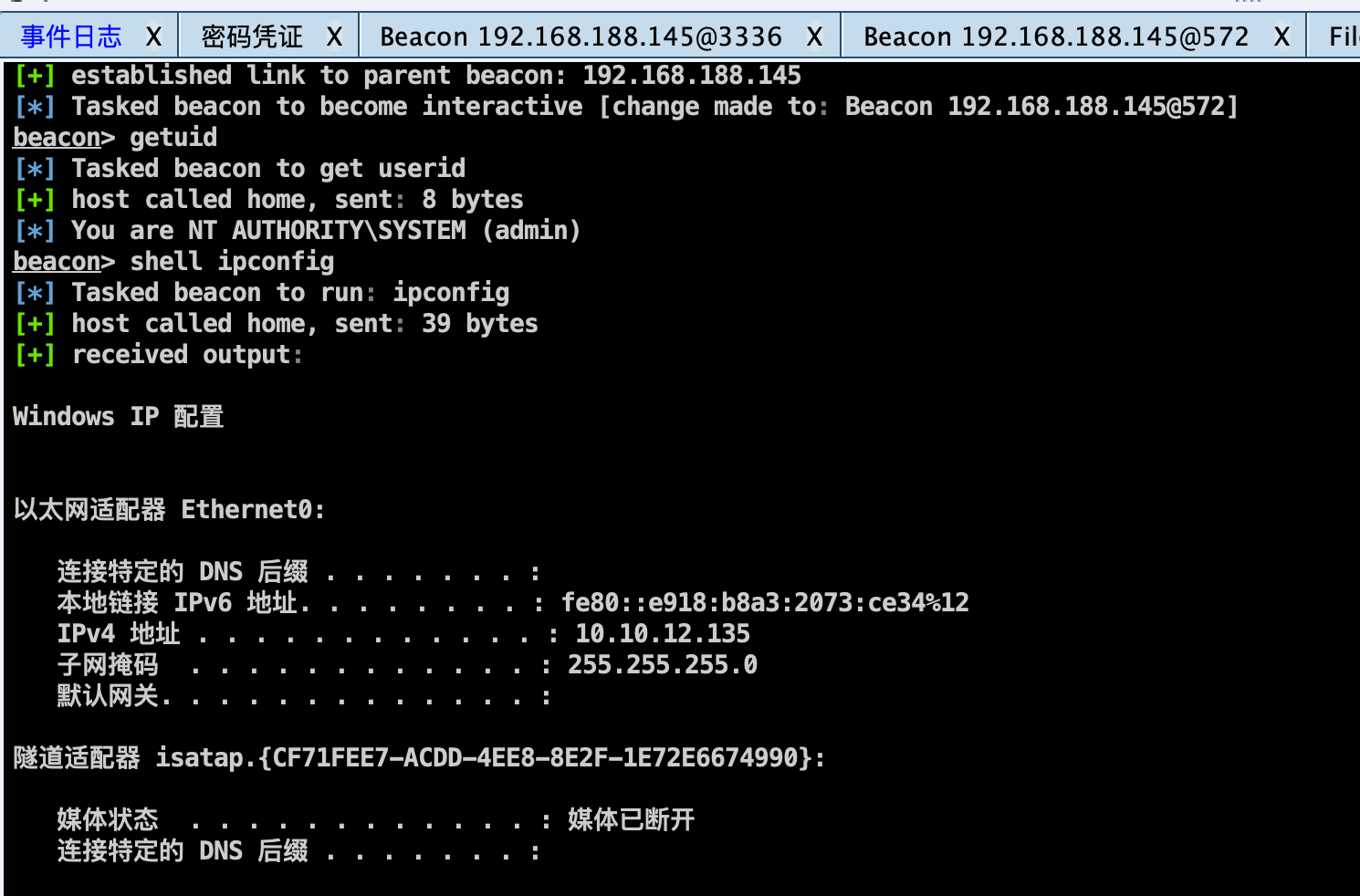1360x896 pixels.
Task: Close the 密码凭证 tab
Action: coord(335,36)
